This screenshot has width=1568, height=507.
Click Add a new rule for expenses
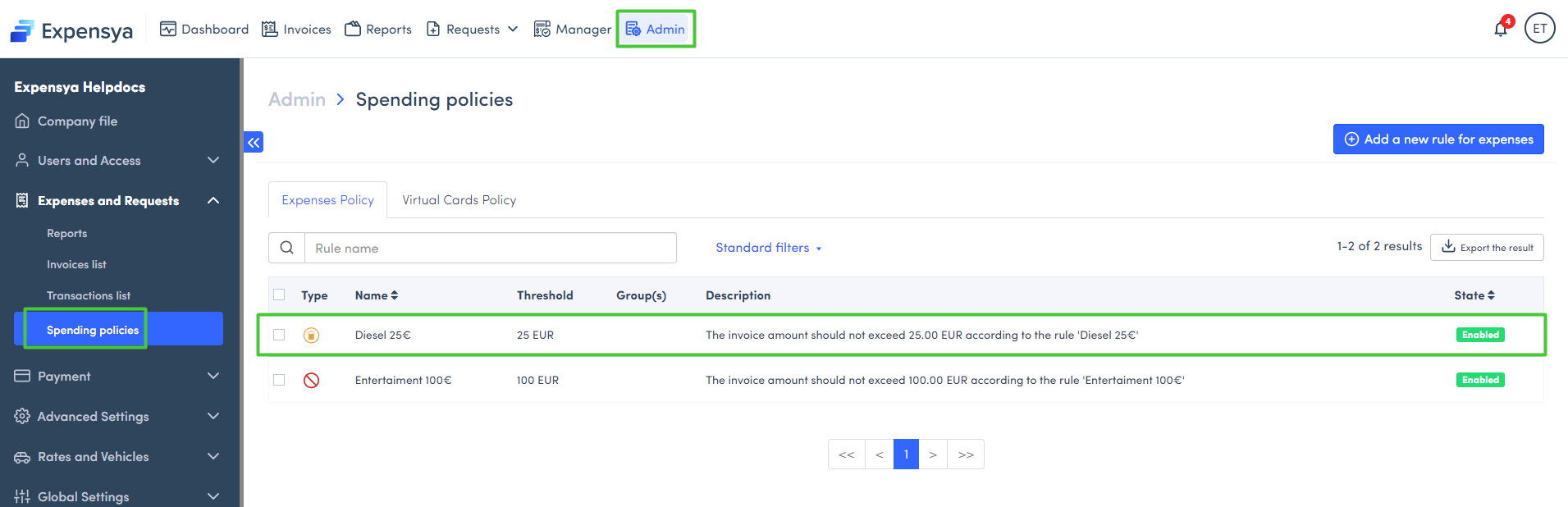pyautogui.click(x=1438, y=139)
